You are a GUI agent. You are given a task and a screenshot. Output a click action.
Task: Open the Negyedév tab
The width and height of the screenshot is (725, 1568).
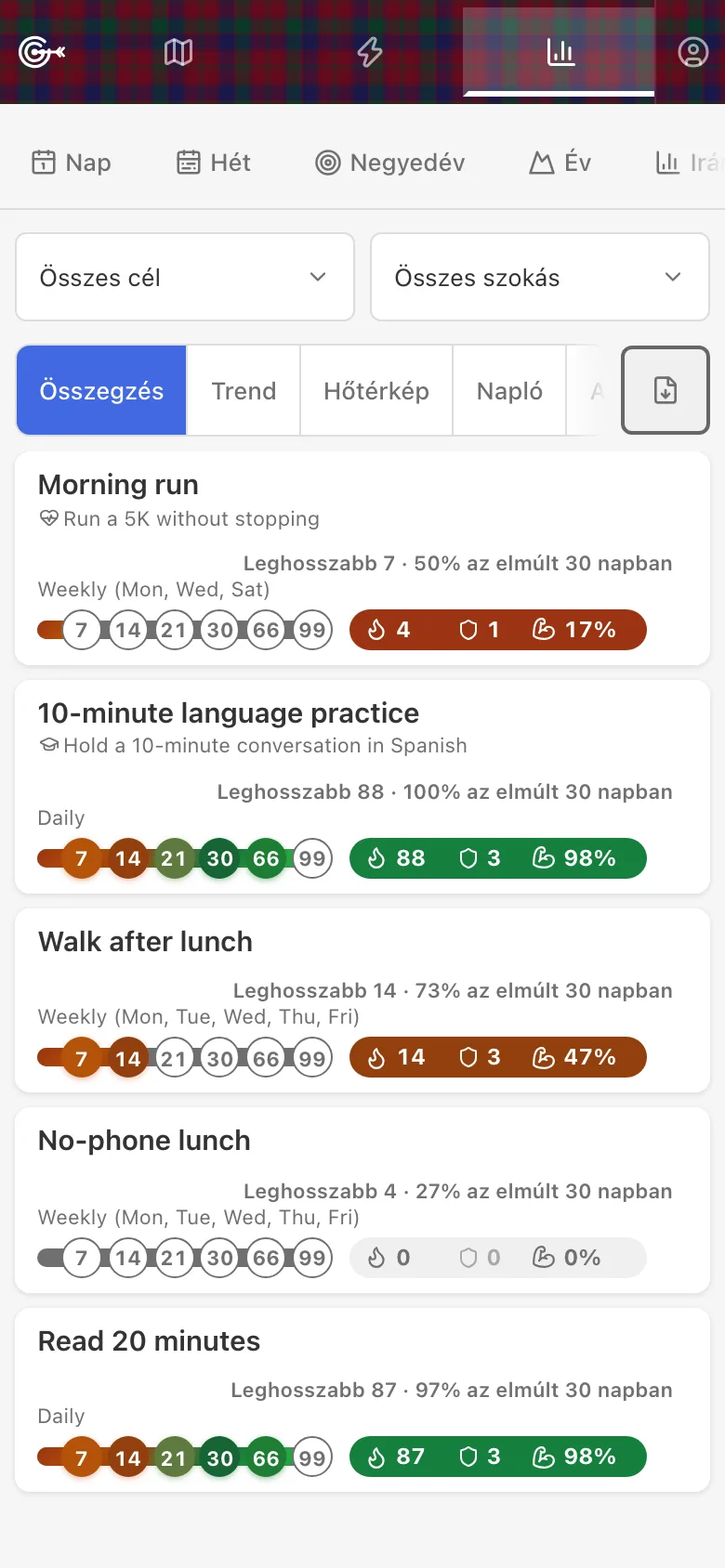390,163
